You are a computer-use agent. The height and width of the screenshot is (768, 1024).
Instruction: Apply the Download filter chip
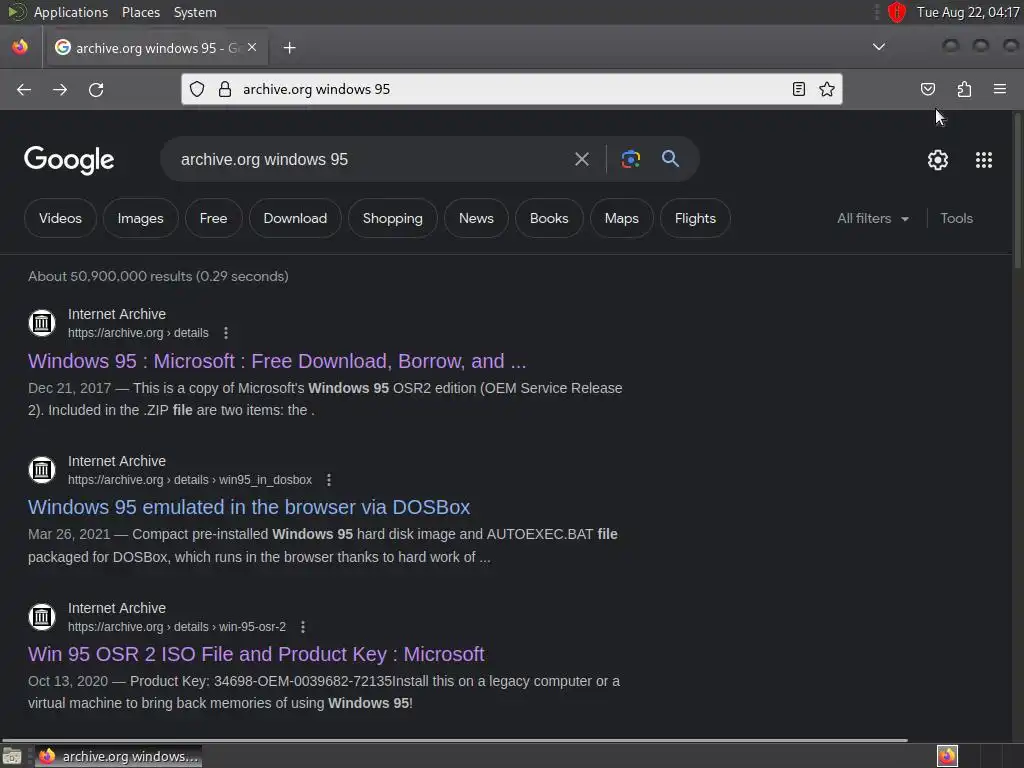pyautogui.click(x=295, y=218)
